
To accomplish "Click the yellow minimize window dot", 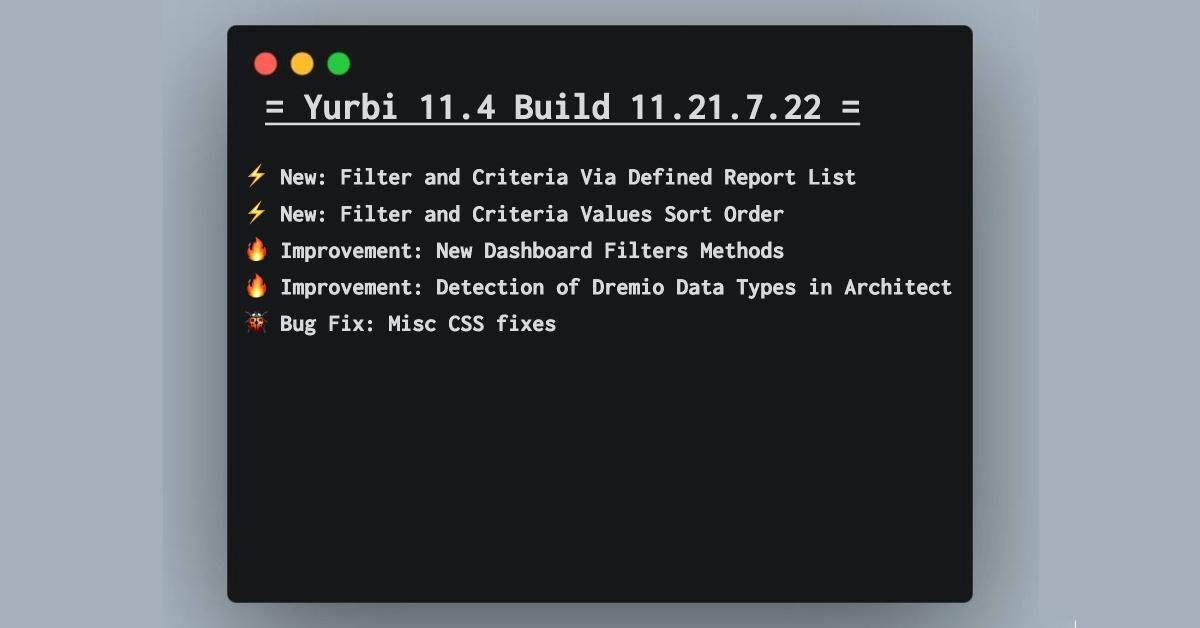I will [x=302, y=64].
